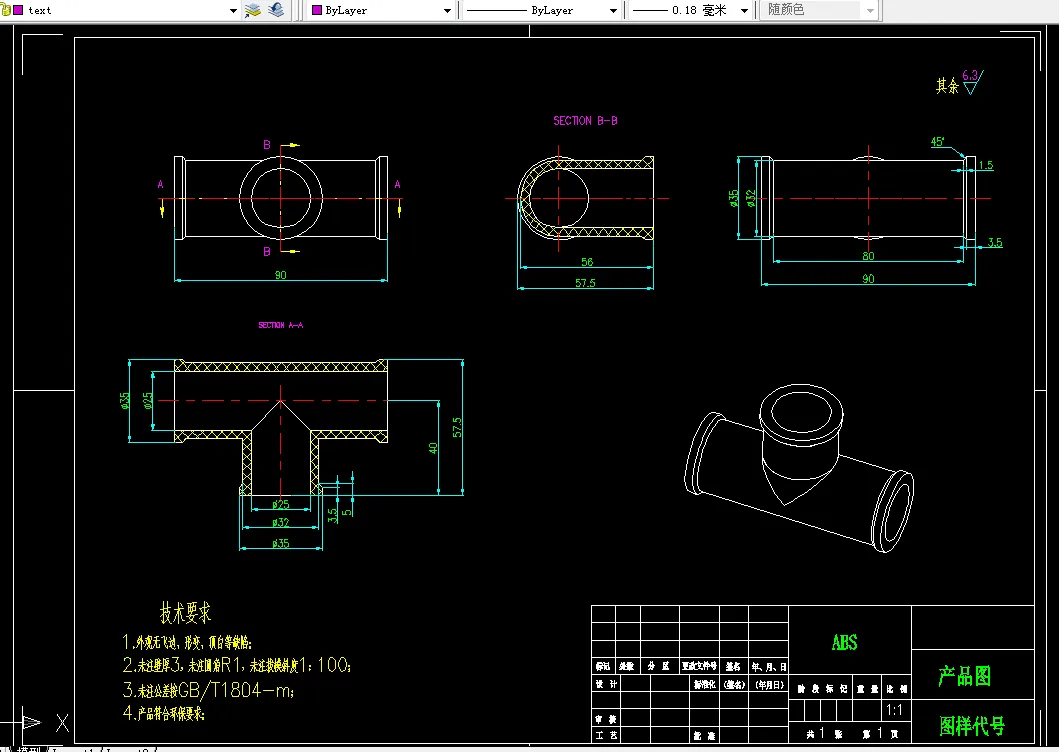The height and width of the screenshot is (752, 1059).
Task: Select the 图样代号 title block cell
Action: click(x=971, y=726)
